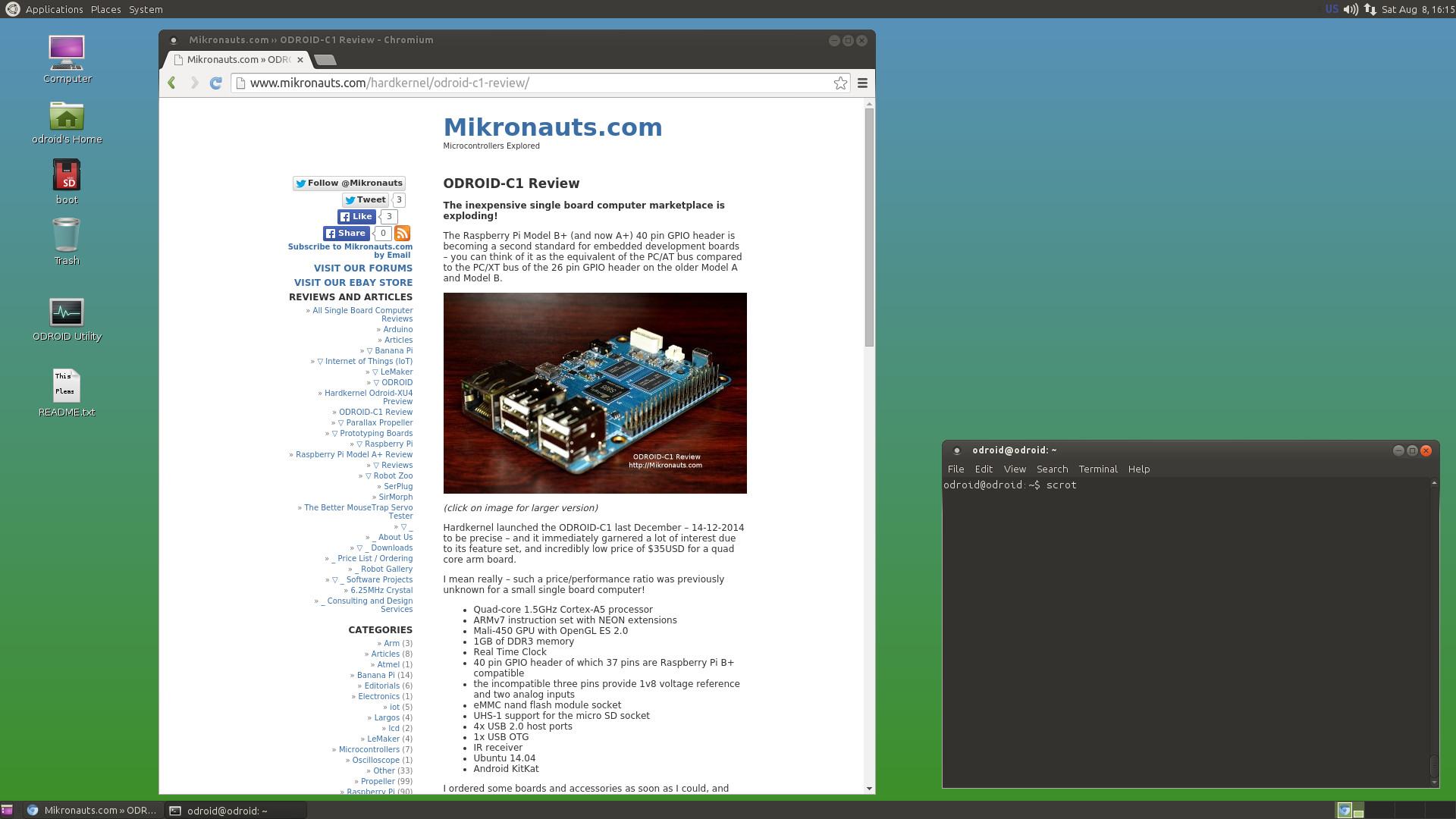Click the Mikronauts.com site title
Image resolution: width=1456 pixels, height=819 pixels.
tap(552, 127)
